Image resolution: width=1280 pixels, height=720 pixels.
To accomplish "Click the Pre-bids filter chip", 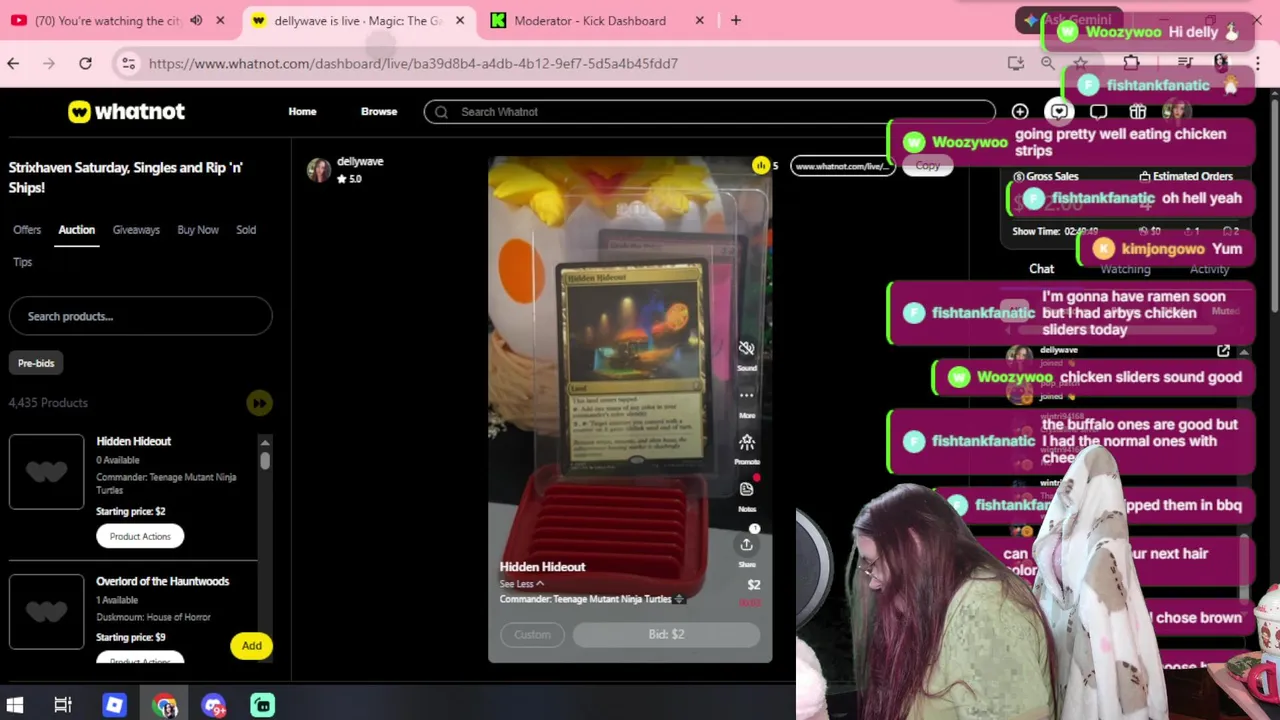I will click(36, 363).
